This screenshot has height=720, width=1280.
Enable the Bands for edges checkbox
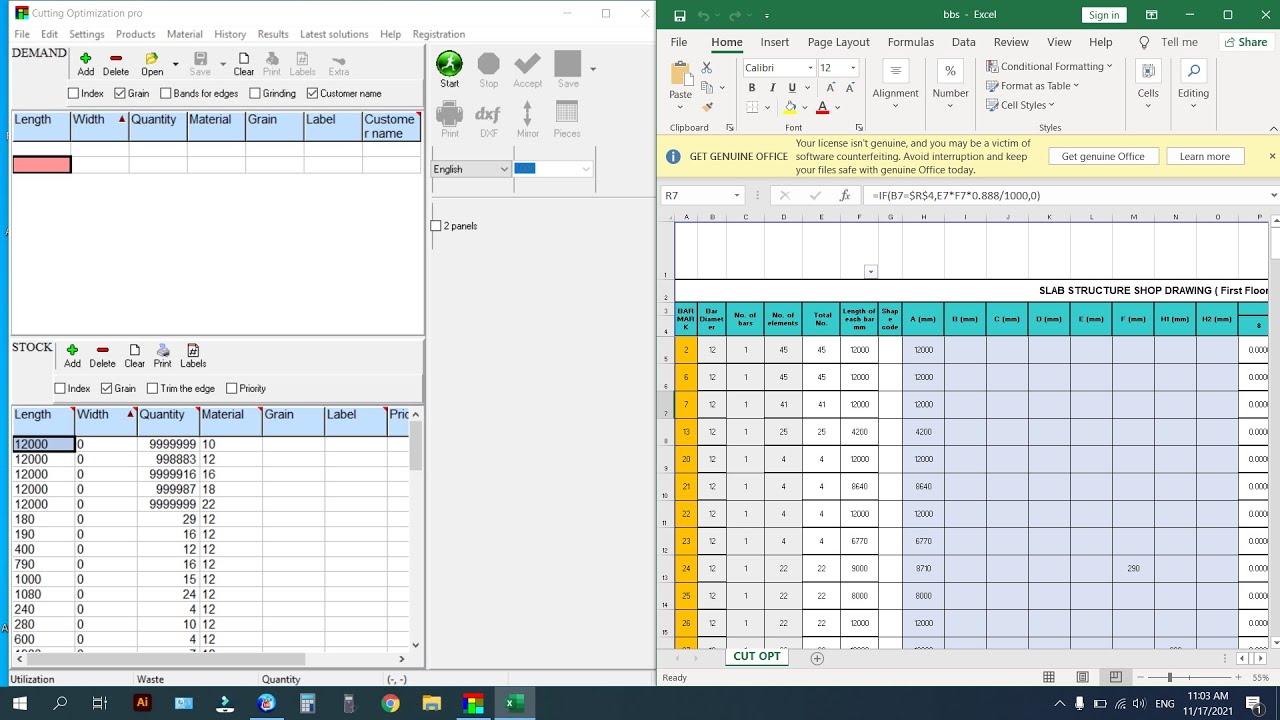[x=166, y=93]
